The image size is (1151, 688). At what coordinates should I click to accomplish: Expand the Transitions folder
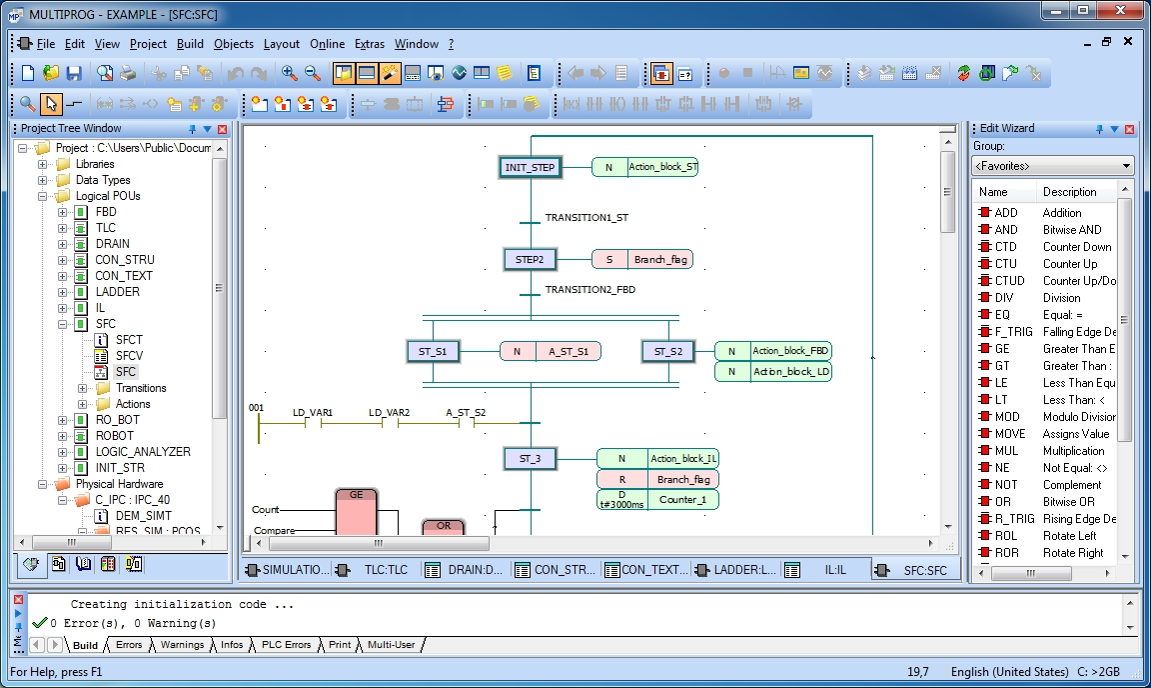[x=82, y=388]
